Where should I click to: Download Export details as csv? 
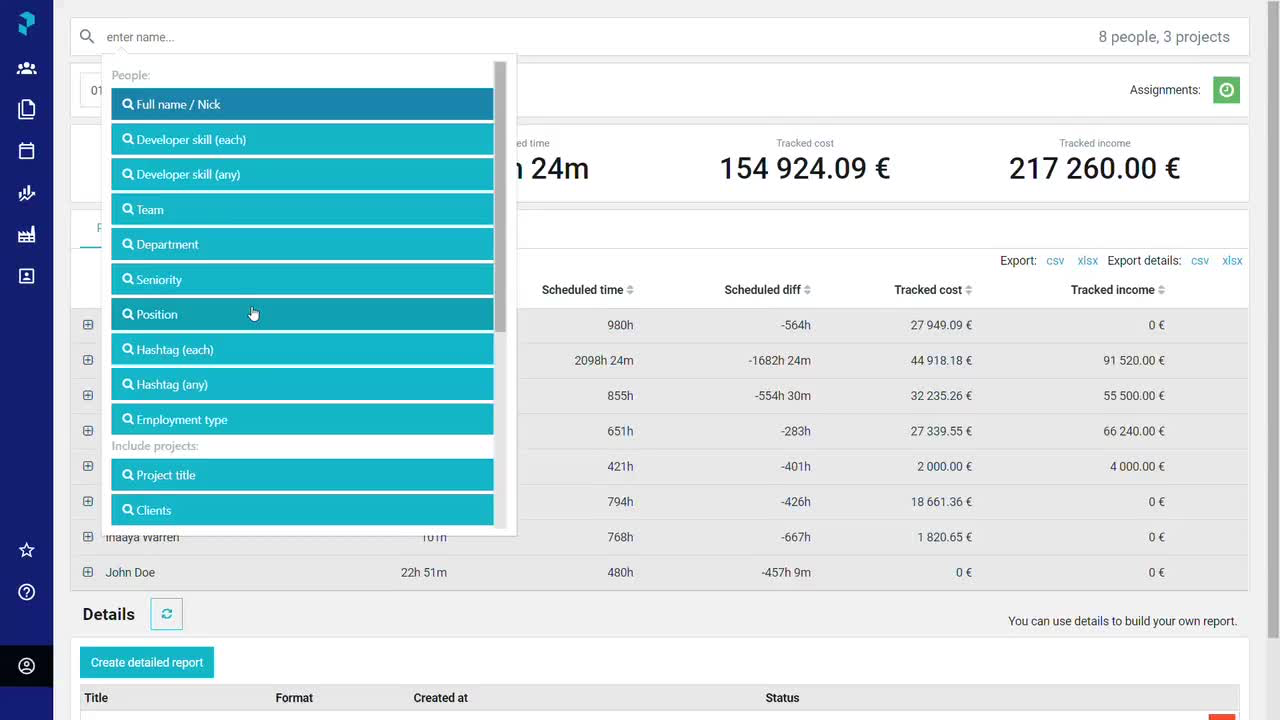pyautogui.click(x=1200, y=261)
